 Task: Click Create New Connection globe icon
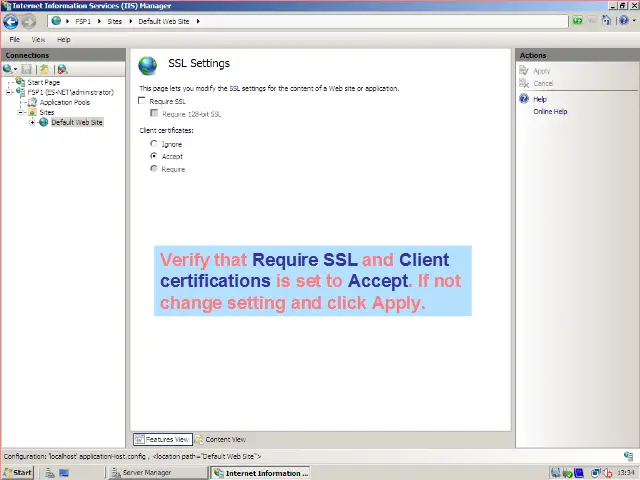pyautogui.click(x=7, y=69)
